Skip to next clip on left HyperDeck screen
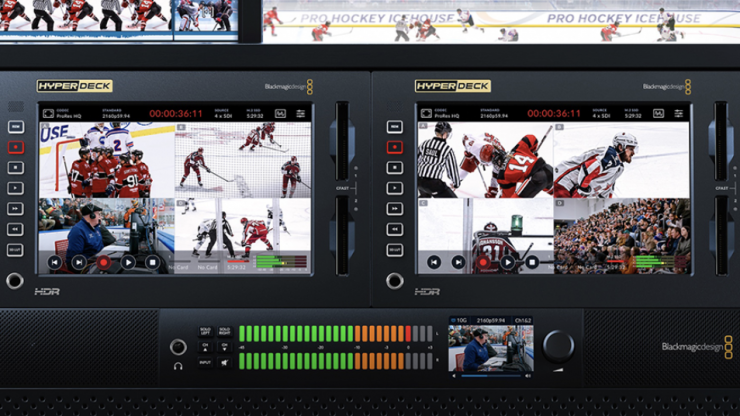The height and width of the screenshot is (416, 740). coord(79,263)
